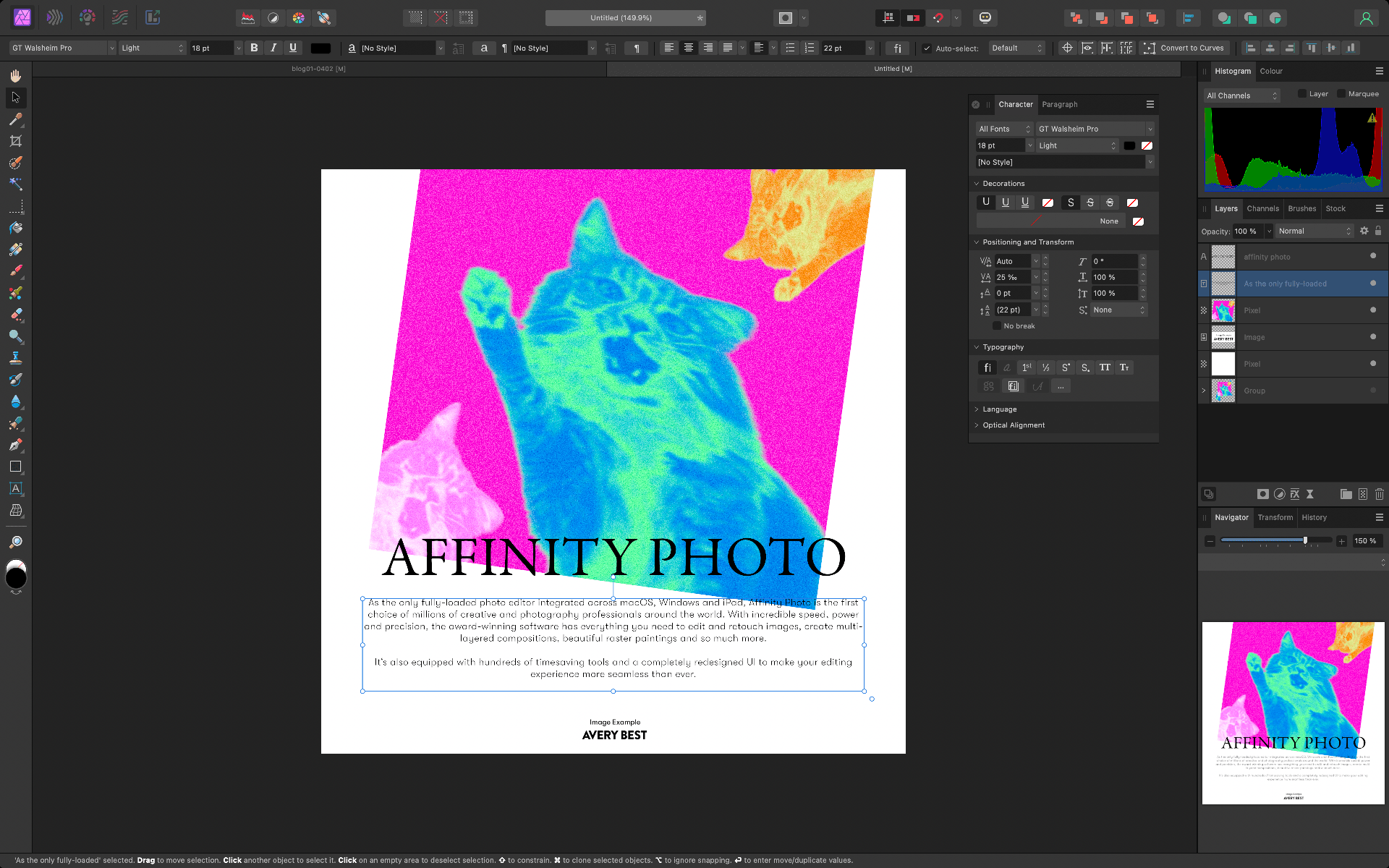Viewport: 1389px width, 868px height.
Task: Switch to the Export Persona
Action: pos(153,17)
